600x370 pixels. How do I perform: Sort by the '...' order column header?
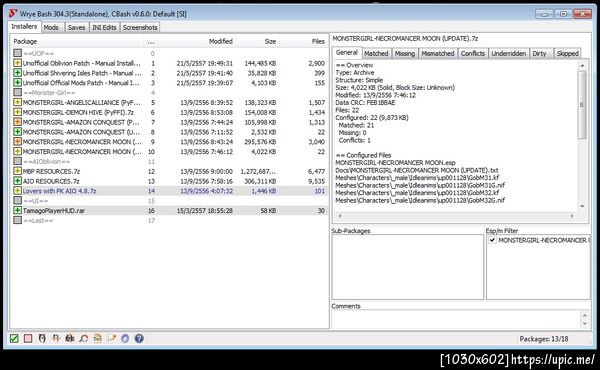[x=151, y=41]
